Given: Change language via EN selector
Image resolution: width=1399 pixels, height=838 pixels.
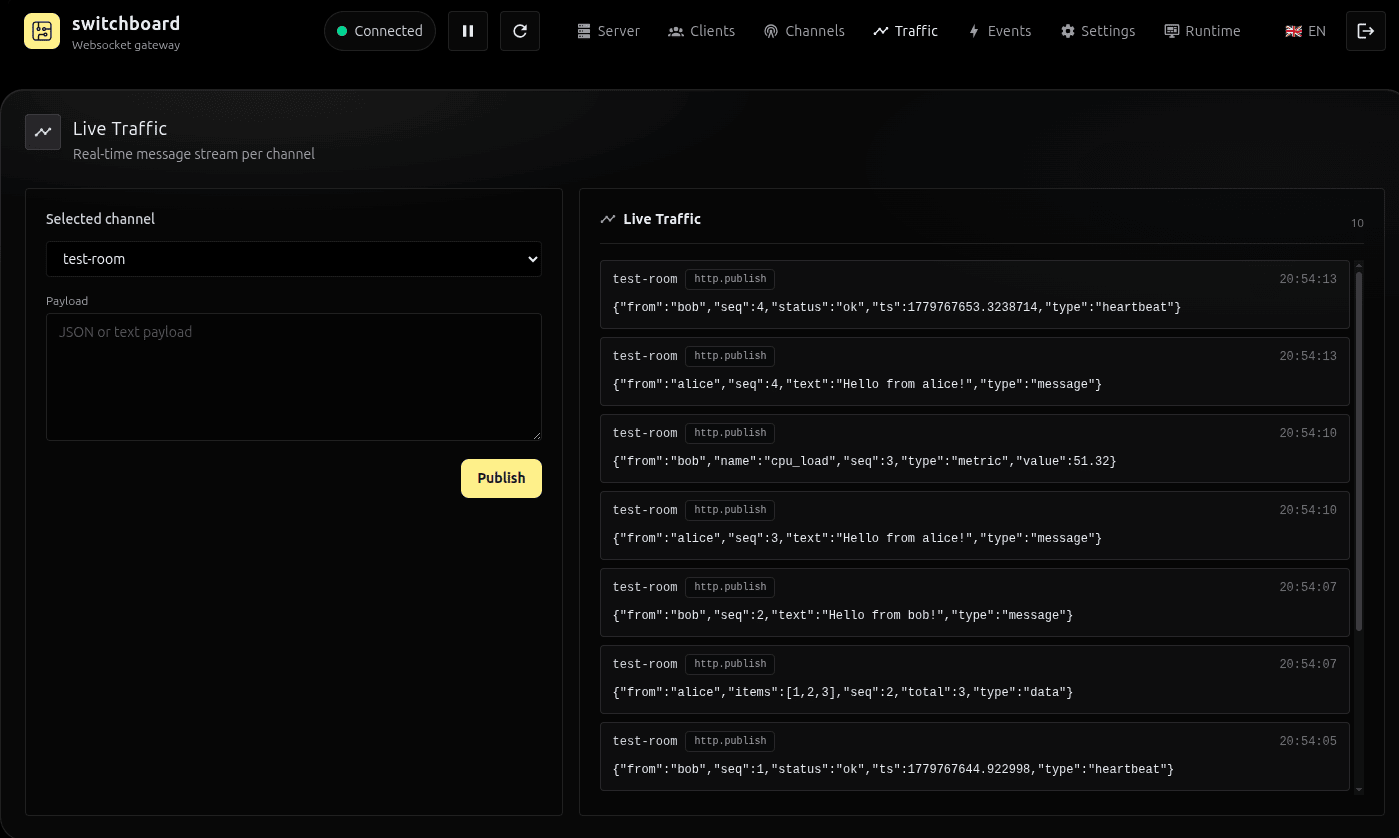Looking at the screenshot, I should coord(1305,31).
